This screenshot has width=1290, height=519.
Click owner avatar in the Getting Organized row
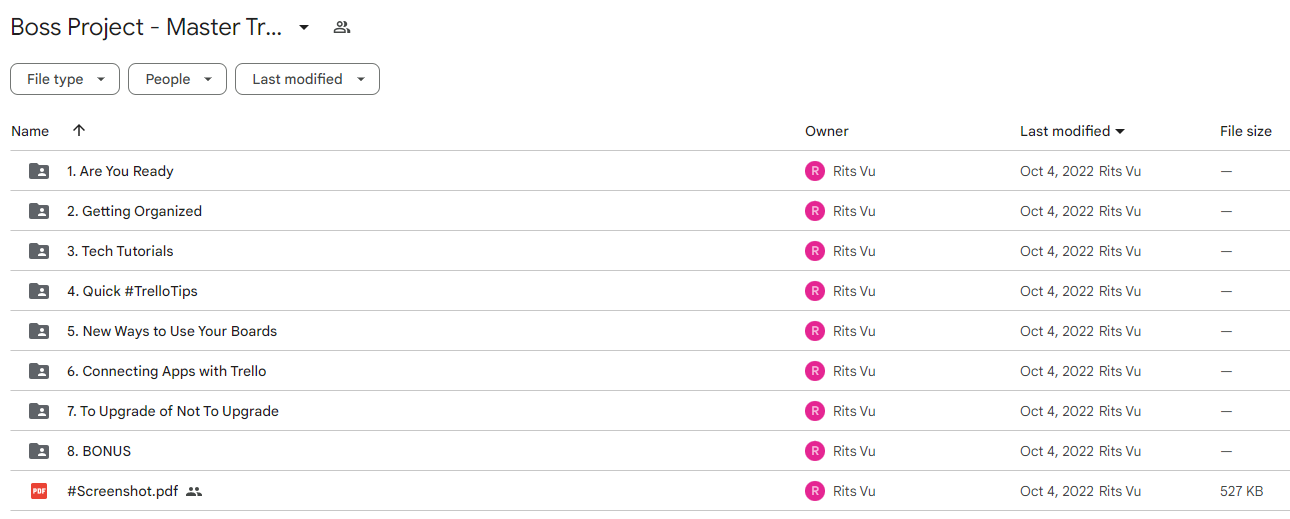815,211
